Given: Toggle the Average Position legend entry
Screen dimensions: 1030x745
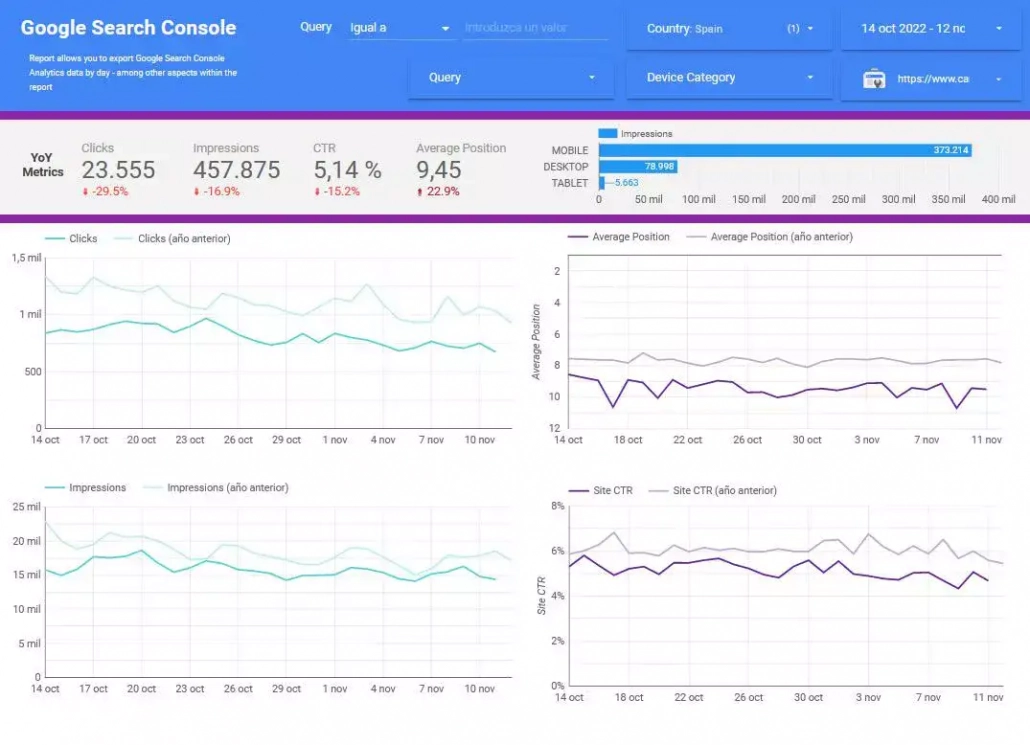Looking at the screenshot, I should [x=619, y=237].
